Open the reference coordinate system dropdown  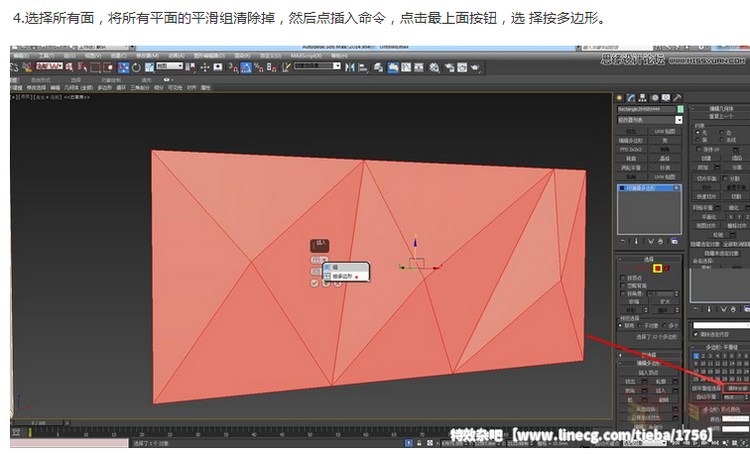pyautogui.click(x=170, y=66)
